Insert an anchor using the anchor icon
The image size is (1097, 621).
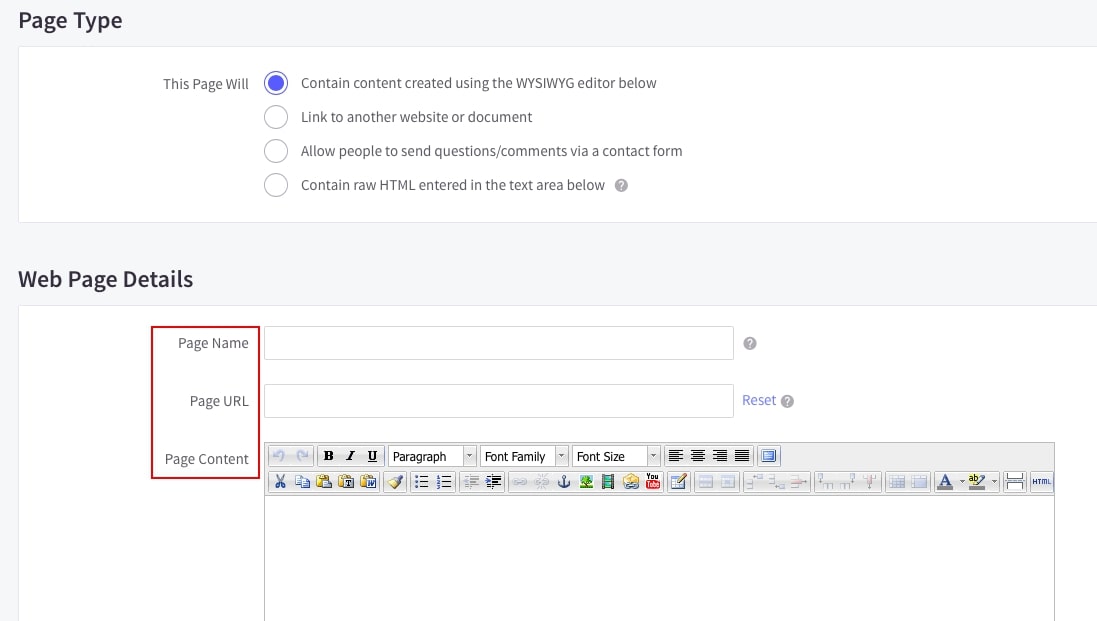[564, 482]
